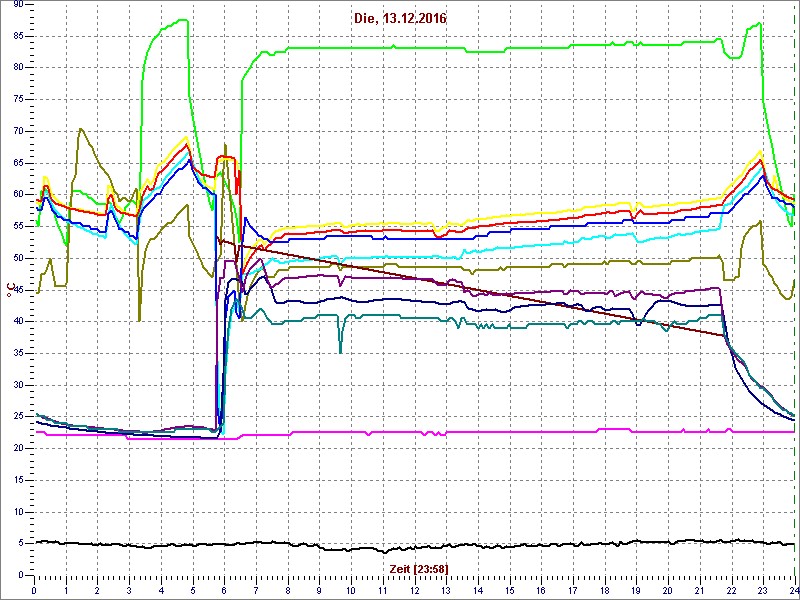Click the chart title 'Die, 13.12.2016'

[x=400, y=19]
